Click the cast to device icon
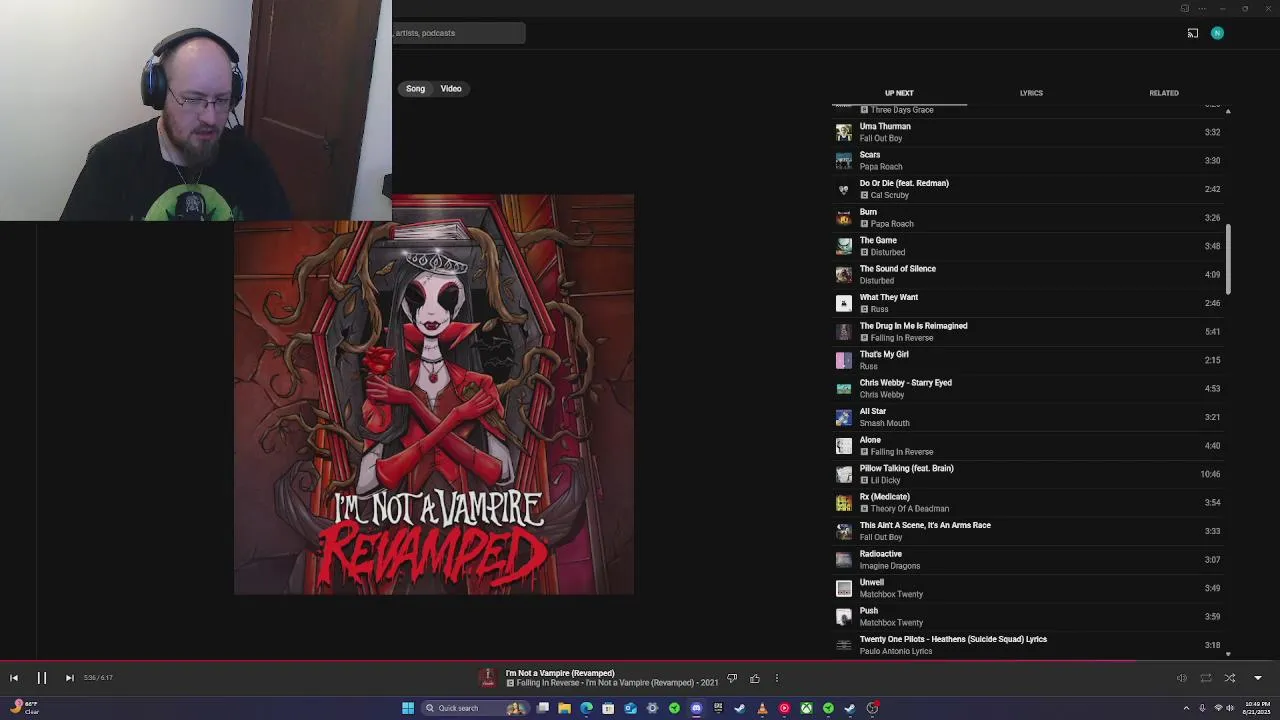 tap(1193, 33)
